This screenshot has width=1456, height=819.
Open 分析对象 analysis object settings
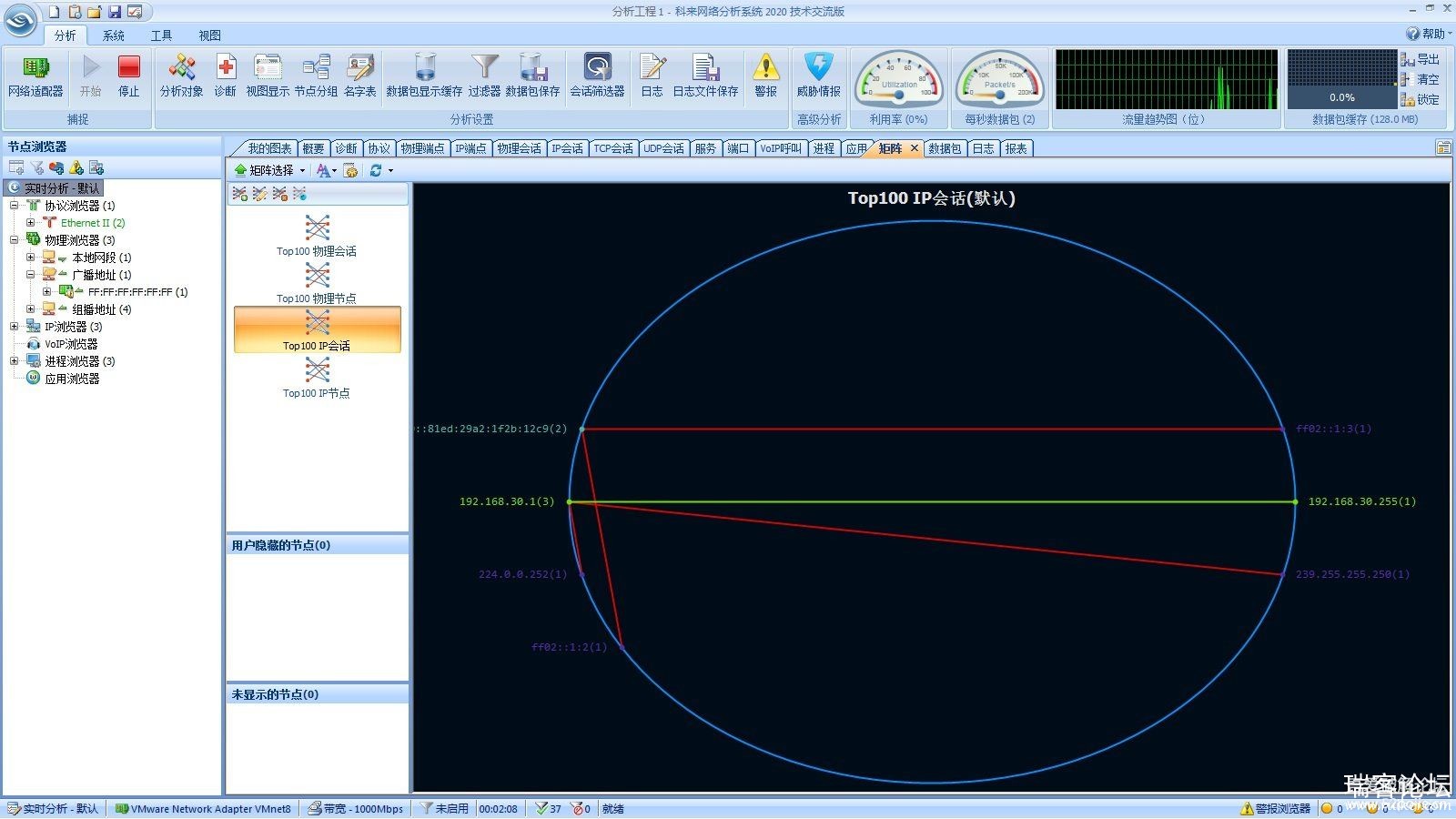181,76
